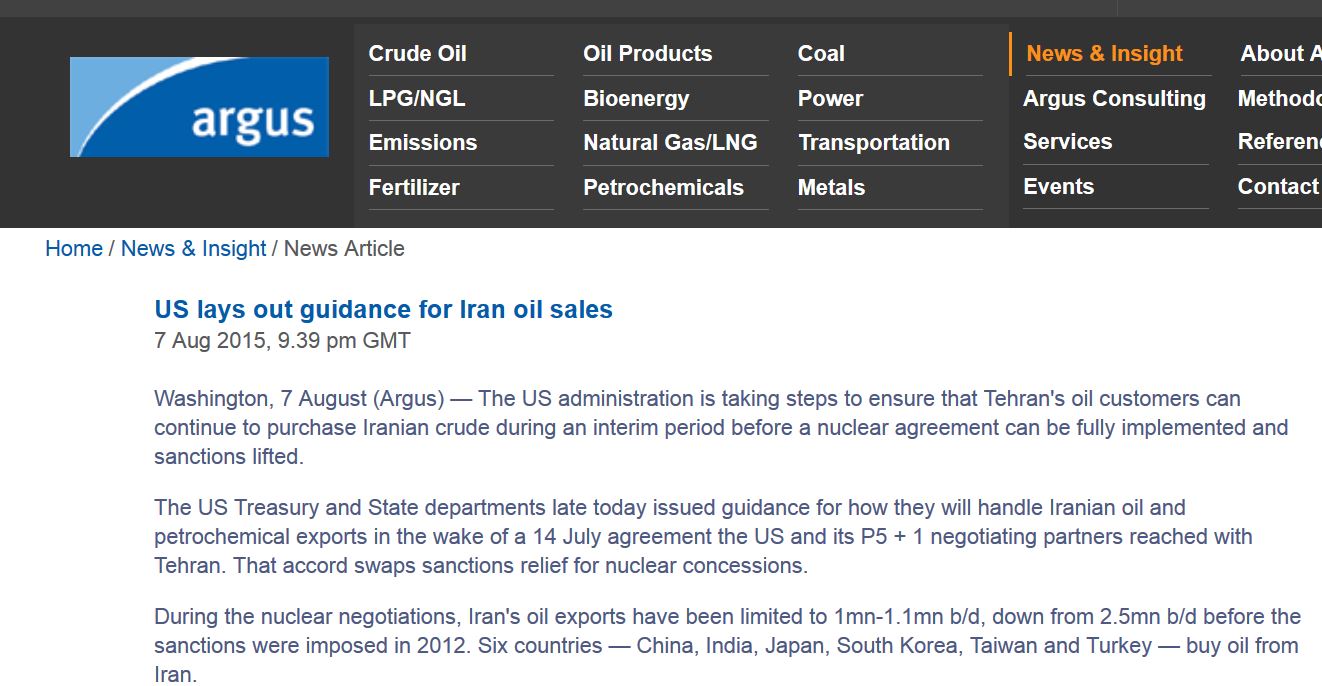The image size is (1322, 686).
Task: Open Natural Gas/LNG page
Action: [670, 143]
